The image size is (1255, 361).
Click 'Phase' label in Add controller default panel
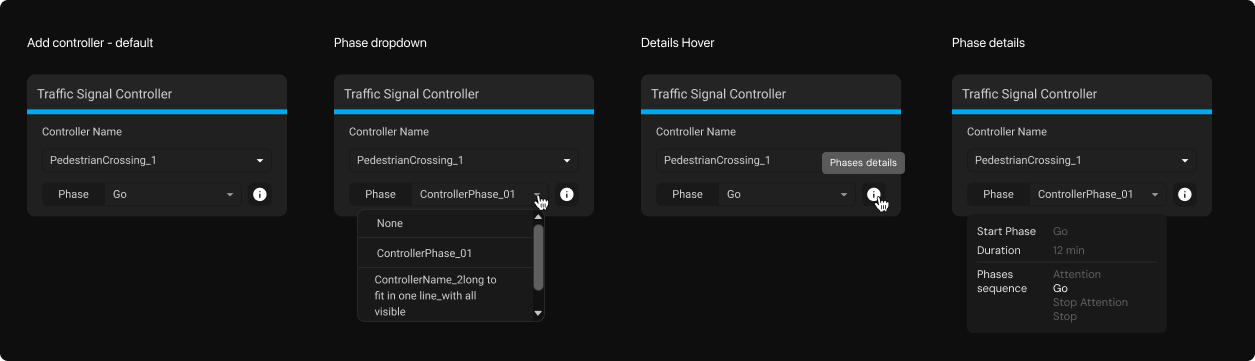click(x=73, y=195)
